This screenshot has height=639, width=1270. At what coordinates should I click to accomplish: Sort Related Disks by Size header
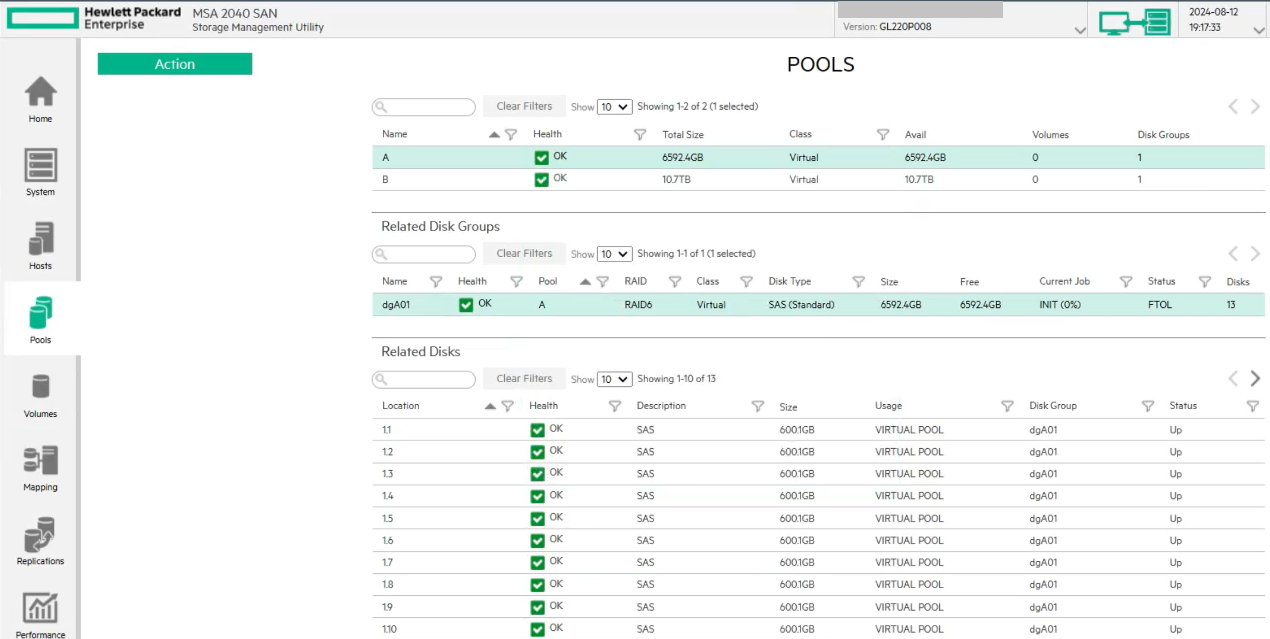pyautogui.click(x=789, y=407)
